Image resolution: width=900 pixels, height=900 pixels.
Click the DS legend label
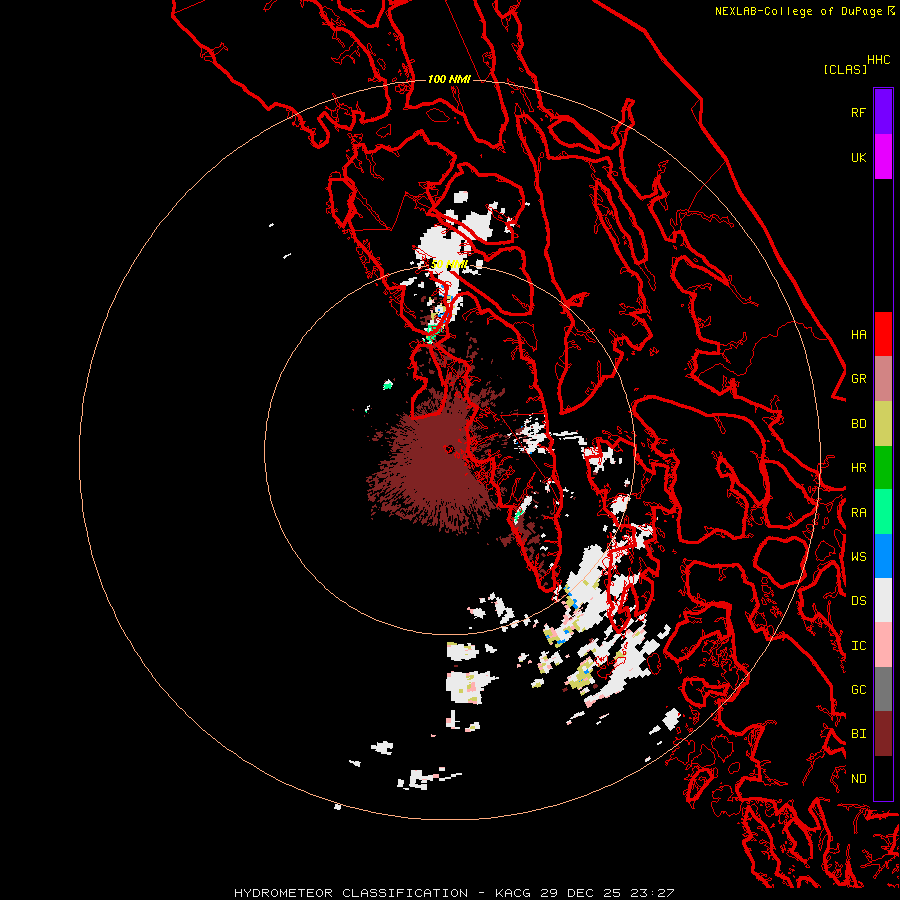[x=858, y=601]
